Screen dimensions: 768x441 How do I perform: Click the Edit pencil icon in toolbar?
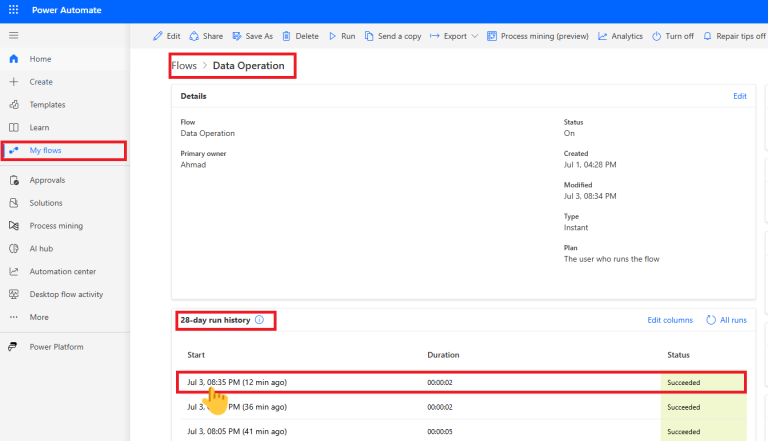click(x=158, y=36)
